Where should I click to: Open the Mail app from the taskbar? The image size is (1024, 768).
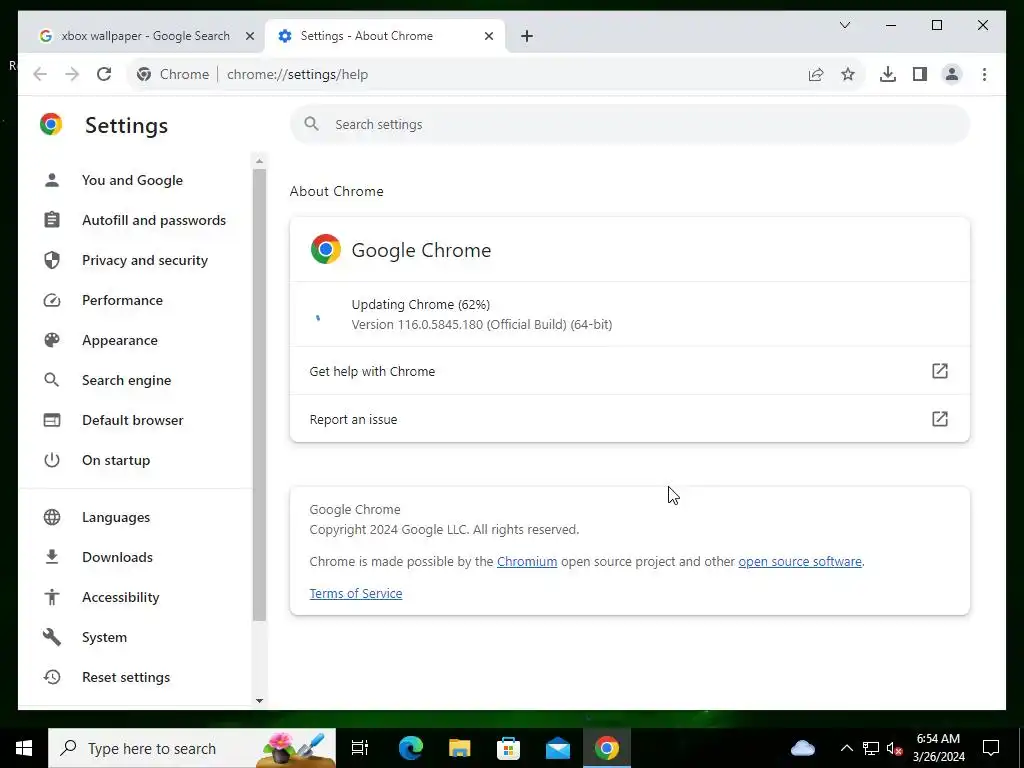coord(558,748)
